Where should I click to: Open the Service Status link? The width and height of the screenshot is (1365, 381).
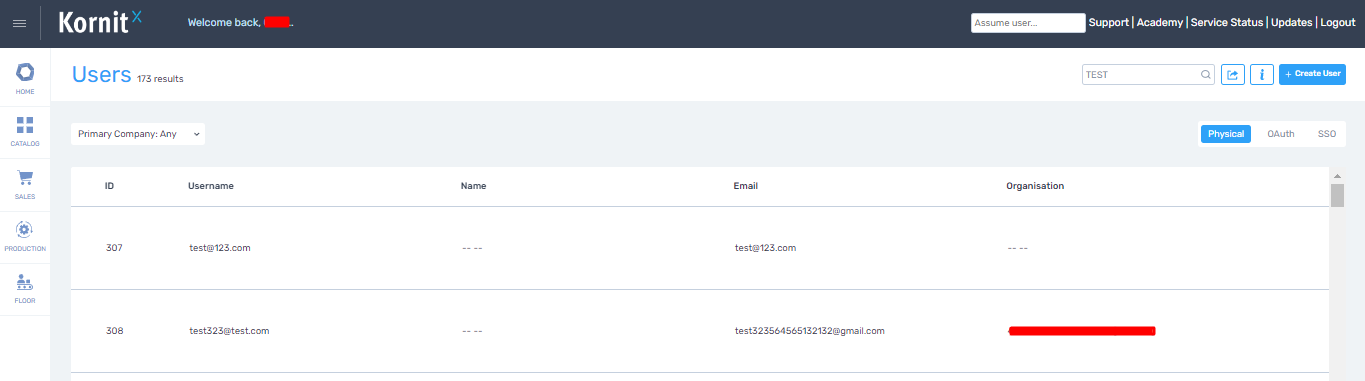tap(1227, 22)
